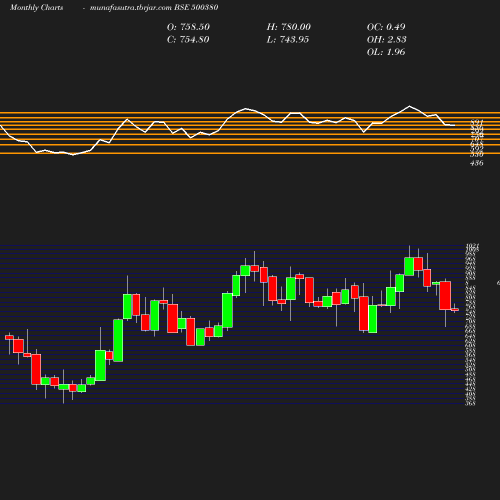Click the last small red candlestick
Screen dimensions: 500x500
(x=455, y=310)
